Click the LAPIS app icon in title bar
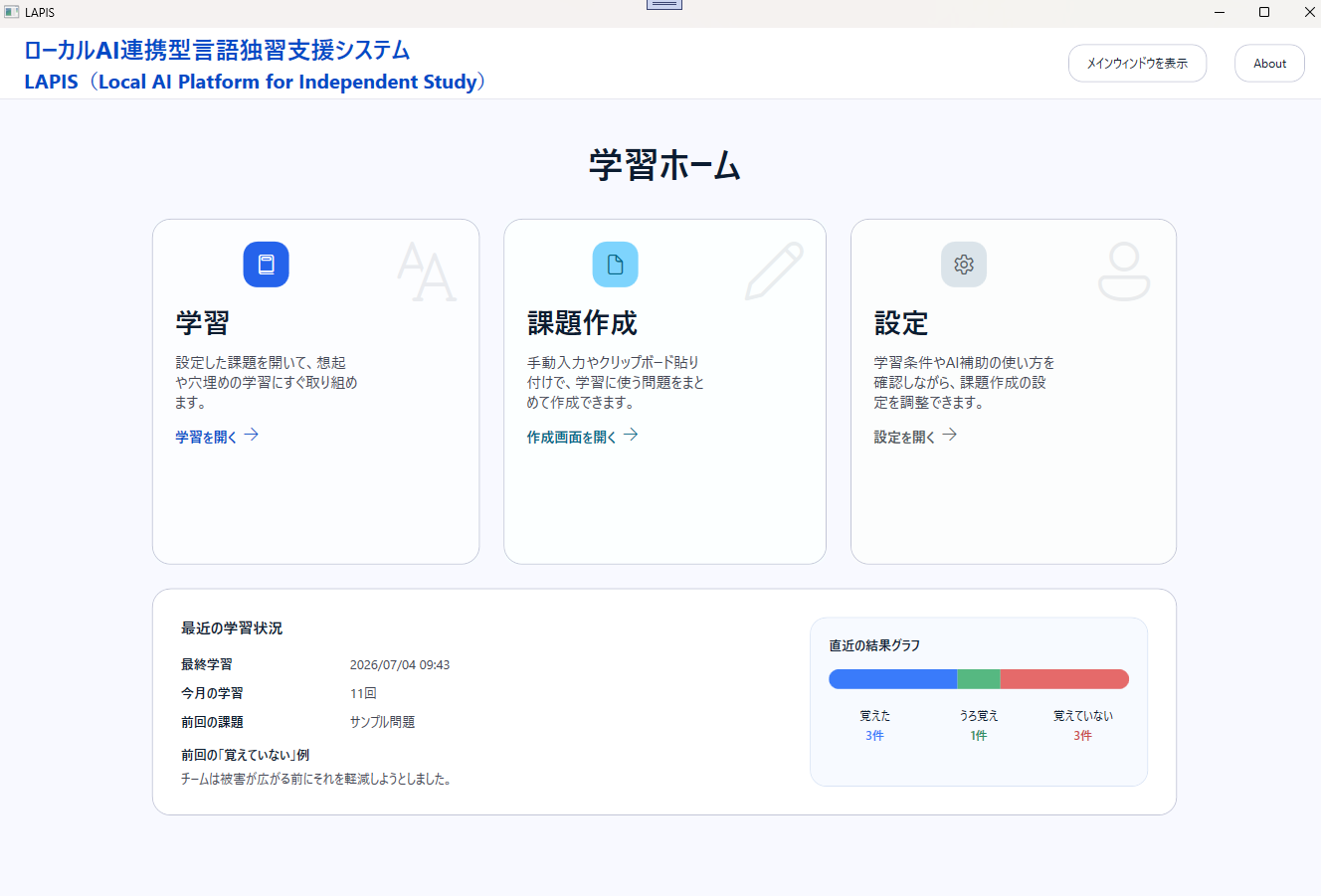 pos(12,12)
